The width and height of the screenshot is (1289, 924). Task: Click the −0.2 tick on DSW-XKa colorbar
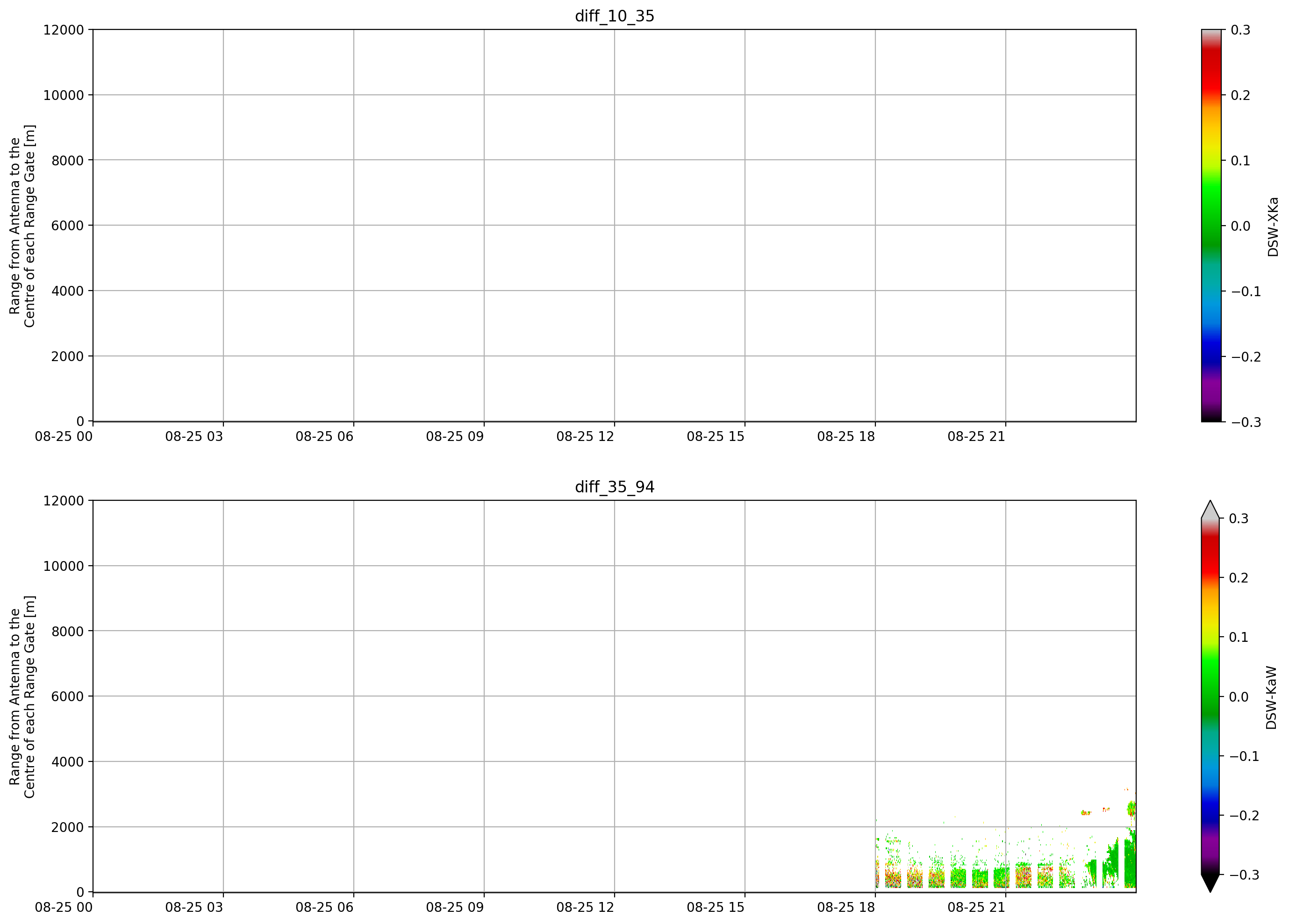point(1246,356)
